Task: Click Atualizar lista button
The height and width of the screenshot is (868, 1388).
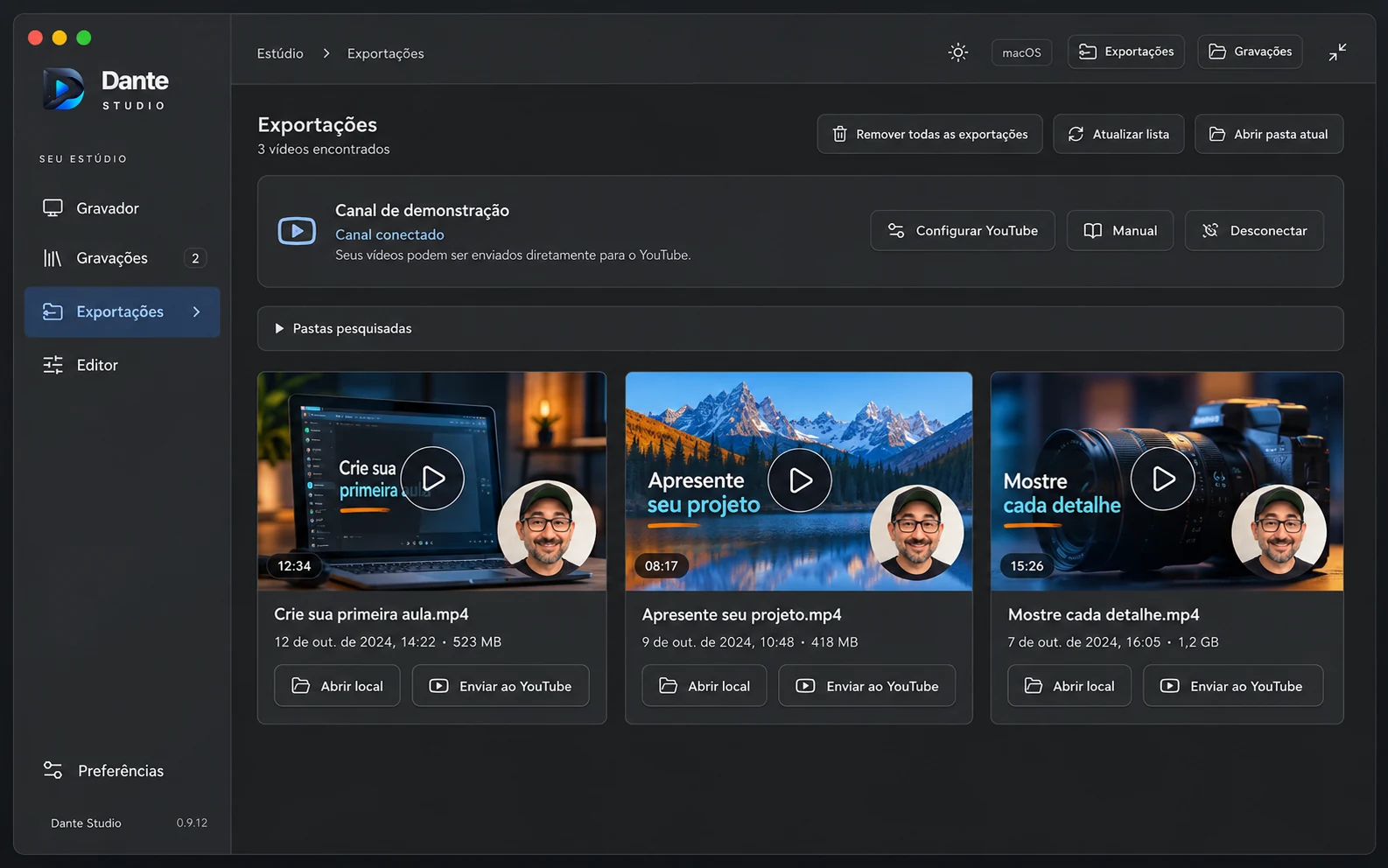Action: (x=1118, y=134)
